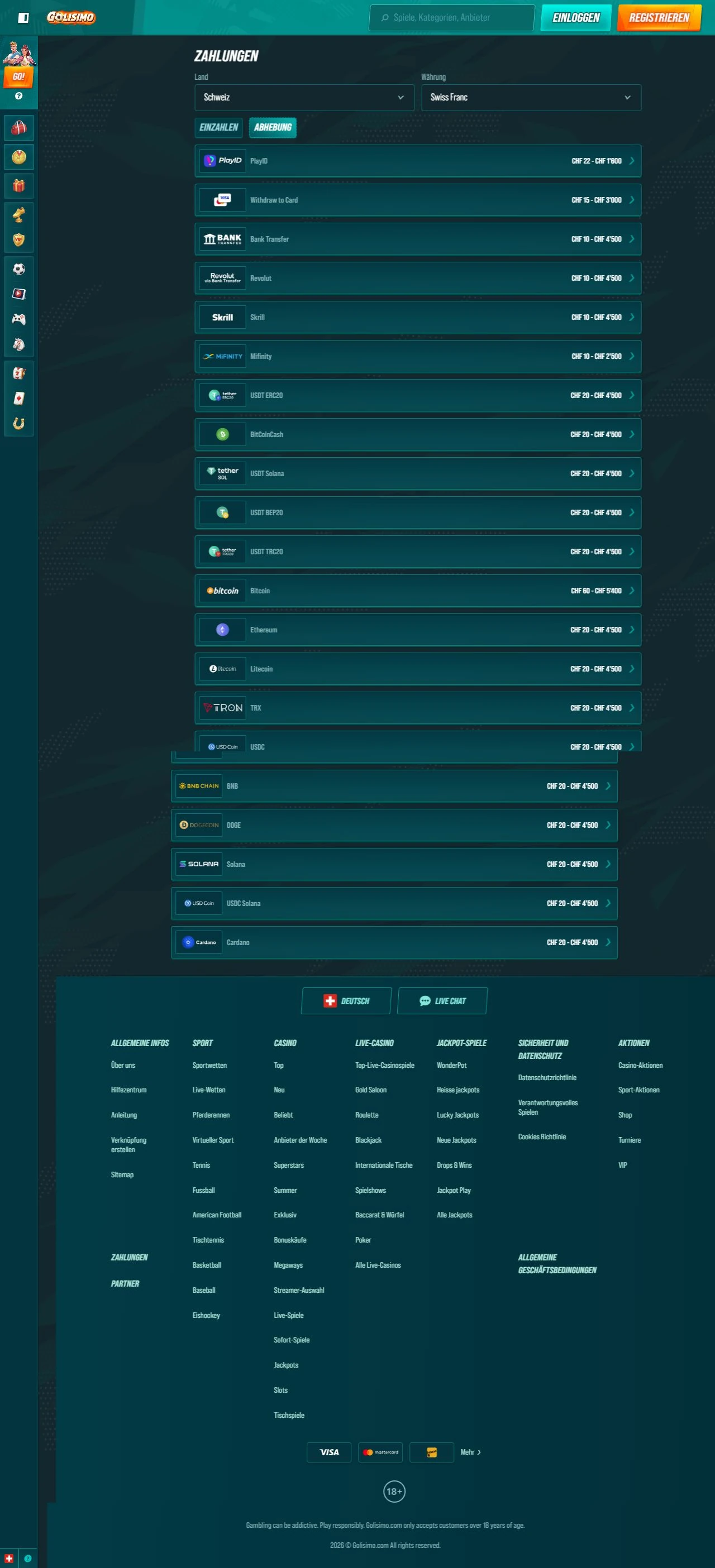Open the Datenschutzrichtlinie footer link
This screenshot has height=1568, width=715.
(547, 1077)
